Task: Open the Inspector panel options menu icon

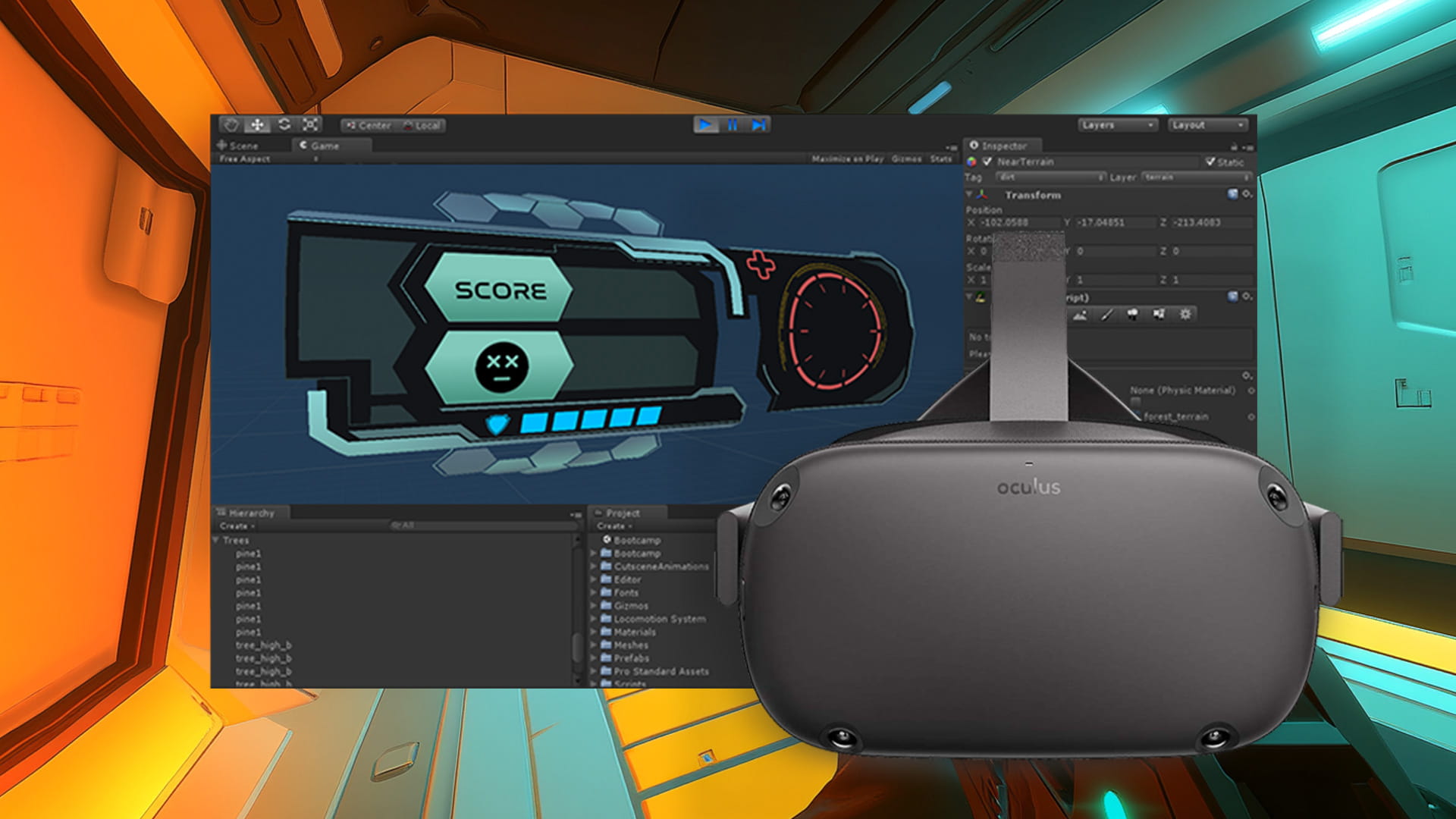Action: [1248, 147]
